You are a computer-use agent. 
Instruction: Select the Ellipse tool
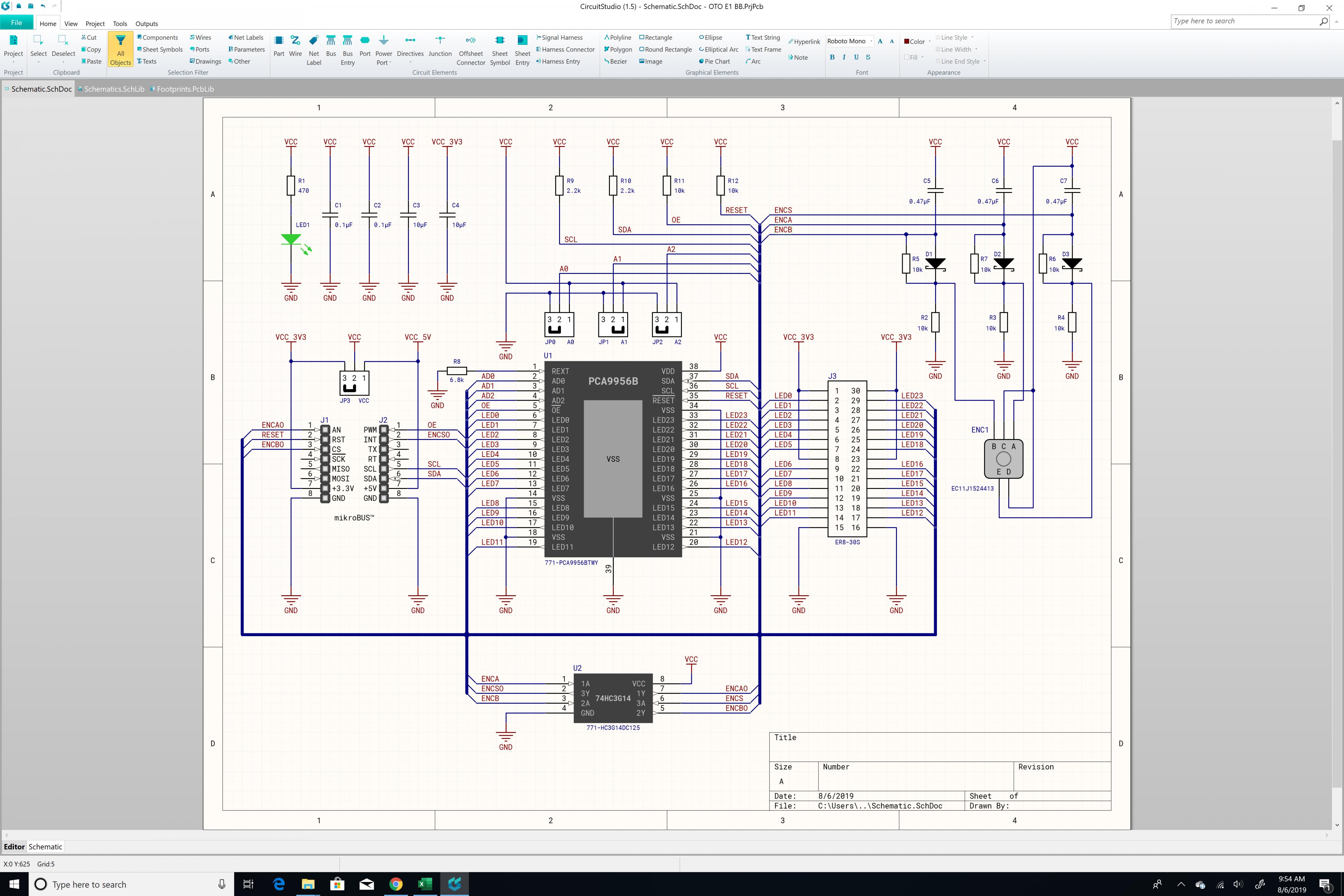[x=710, y=38]
